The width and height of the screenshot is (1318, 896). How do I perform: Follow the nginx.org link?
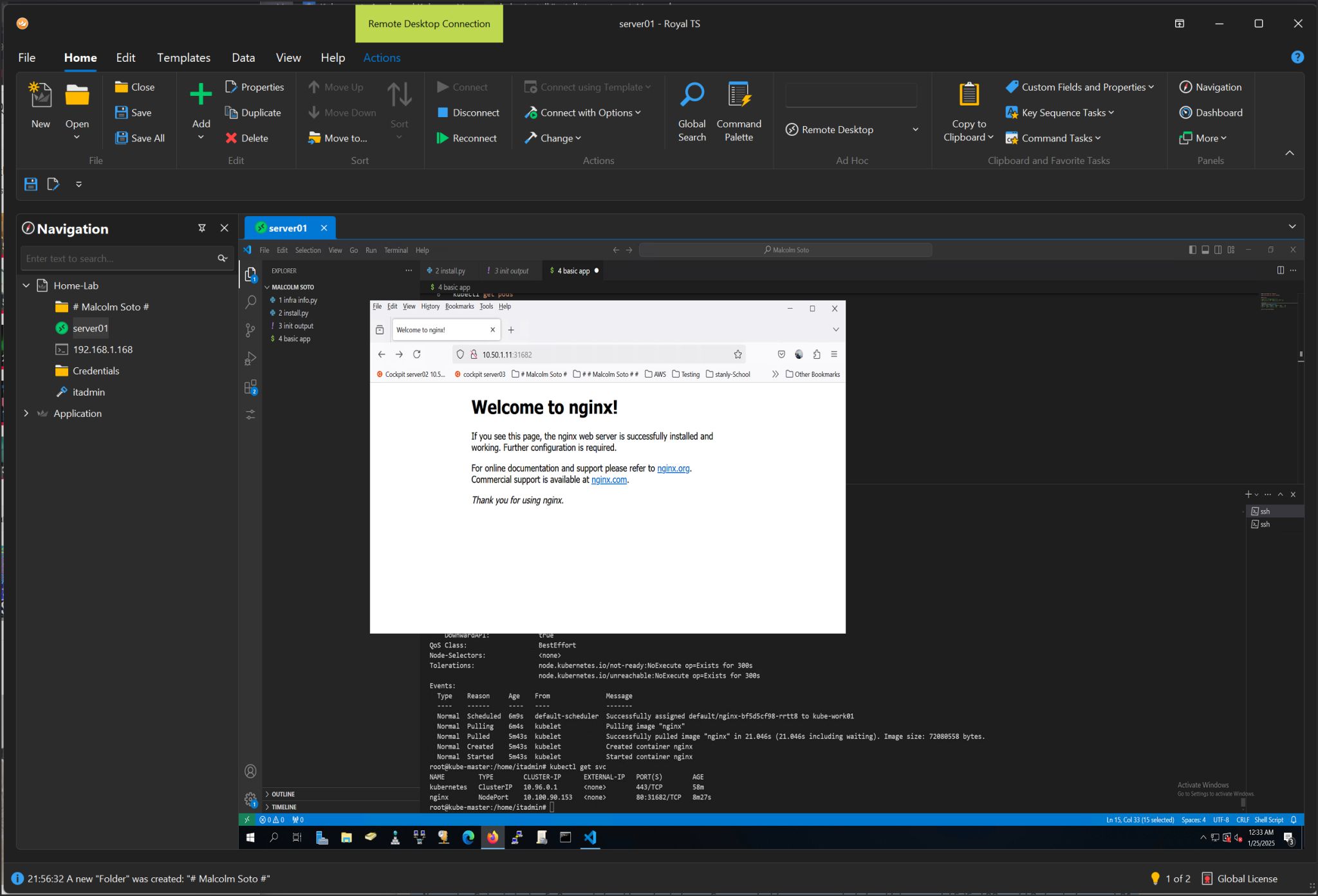pyautogui.click(x=673, y=468)
